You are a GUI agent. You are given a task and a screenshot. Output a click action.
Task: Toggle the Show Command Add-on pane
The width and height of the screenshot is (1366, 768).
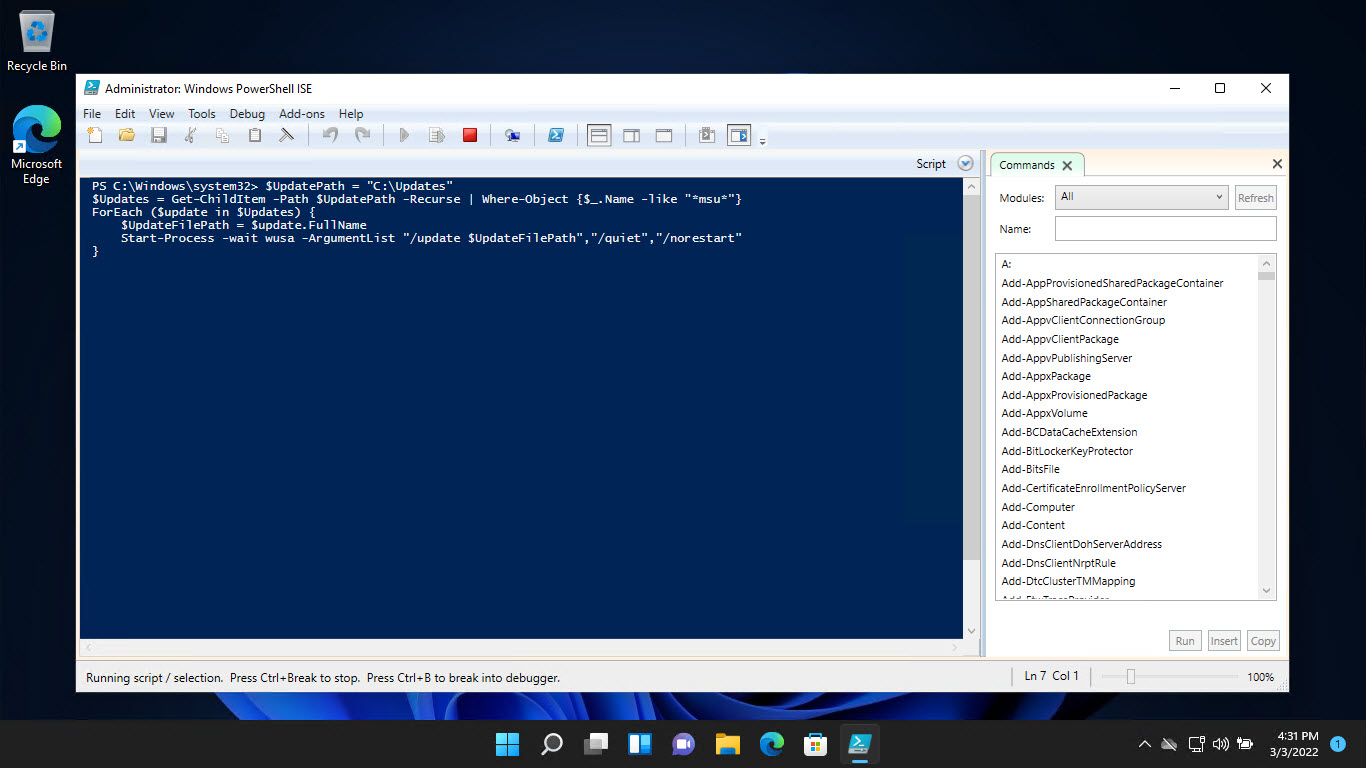(x=738, y=134)
